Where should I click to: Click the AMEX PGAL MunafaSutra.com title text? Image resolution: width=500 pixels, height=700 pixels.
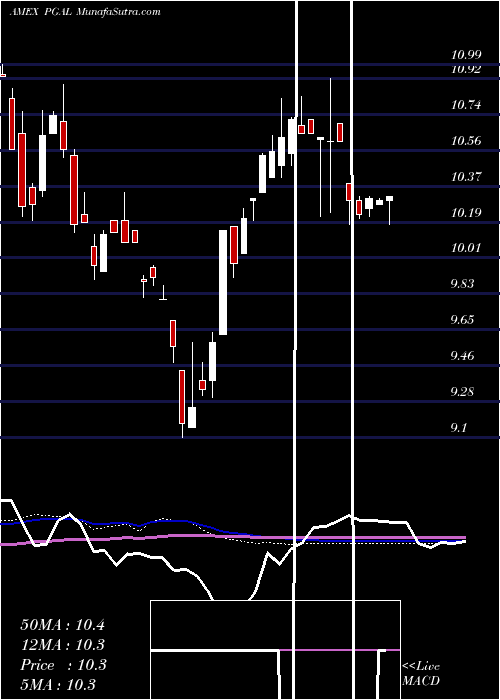coord(85,12)
